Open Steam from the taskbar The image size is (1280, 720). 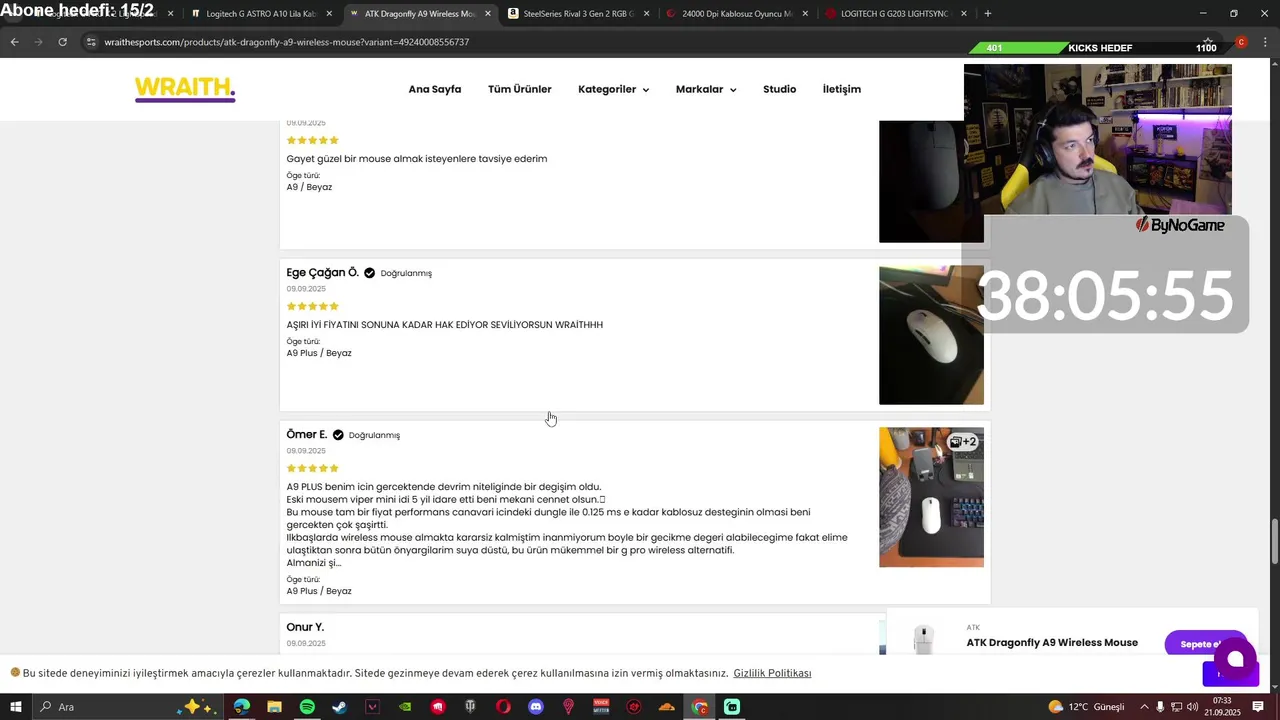pos(340,707)
